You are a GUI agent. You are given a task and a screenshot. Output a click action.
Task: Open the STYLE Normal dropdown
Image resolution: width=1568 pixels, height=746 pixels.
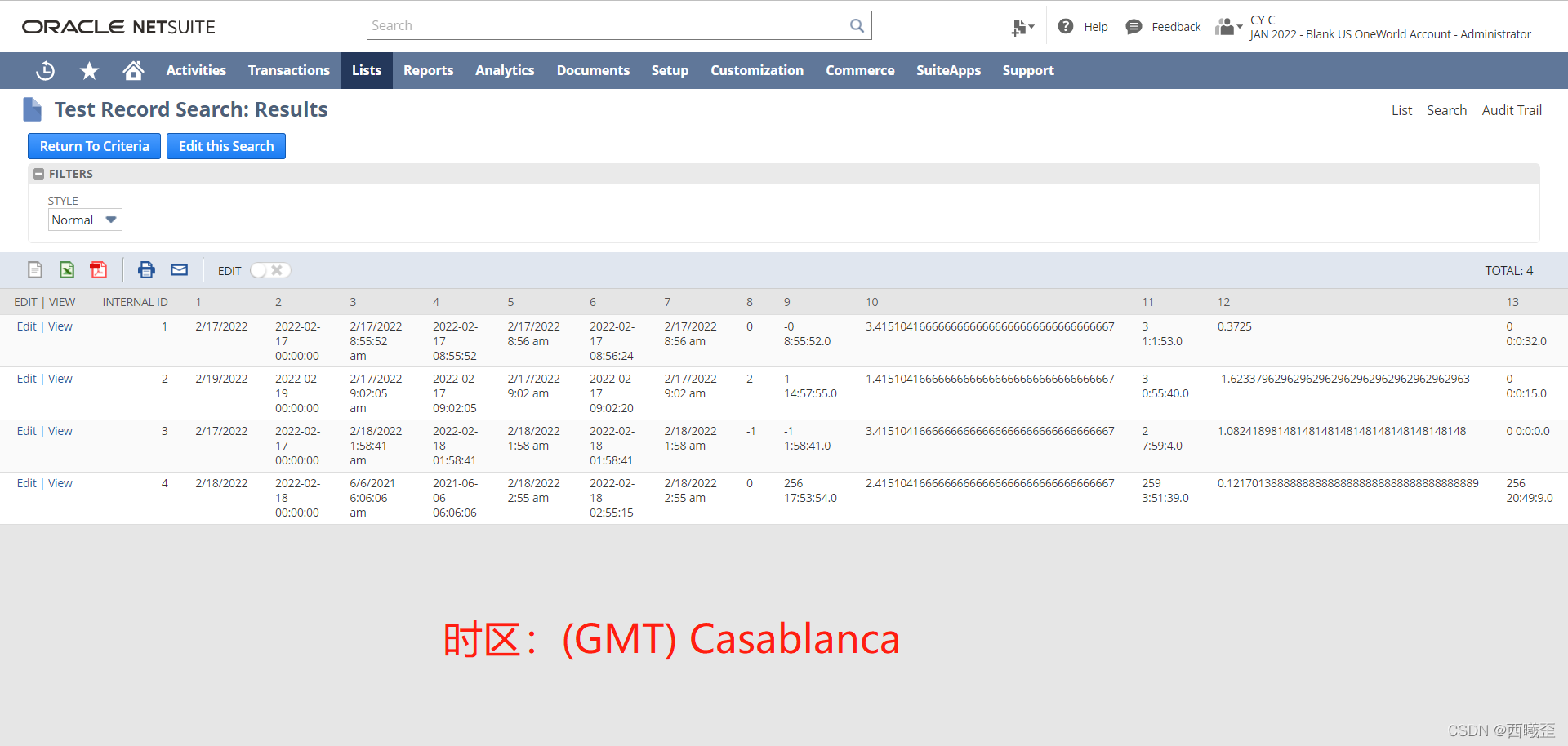click(x=85, y=220)
